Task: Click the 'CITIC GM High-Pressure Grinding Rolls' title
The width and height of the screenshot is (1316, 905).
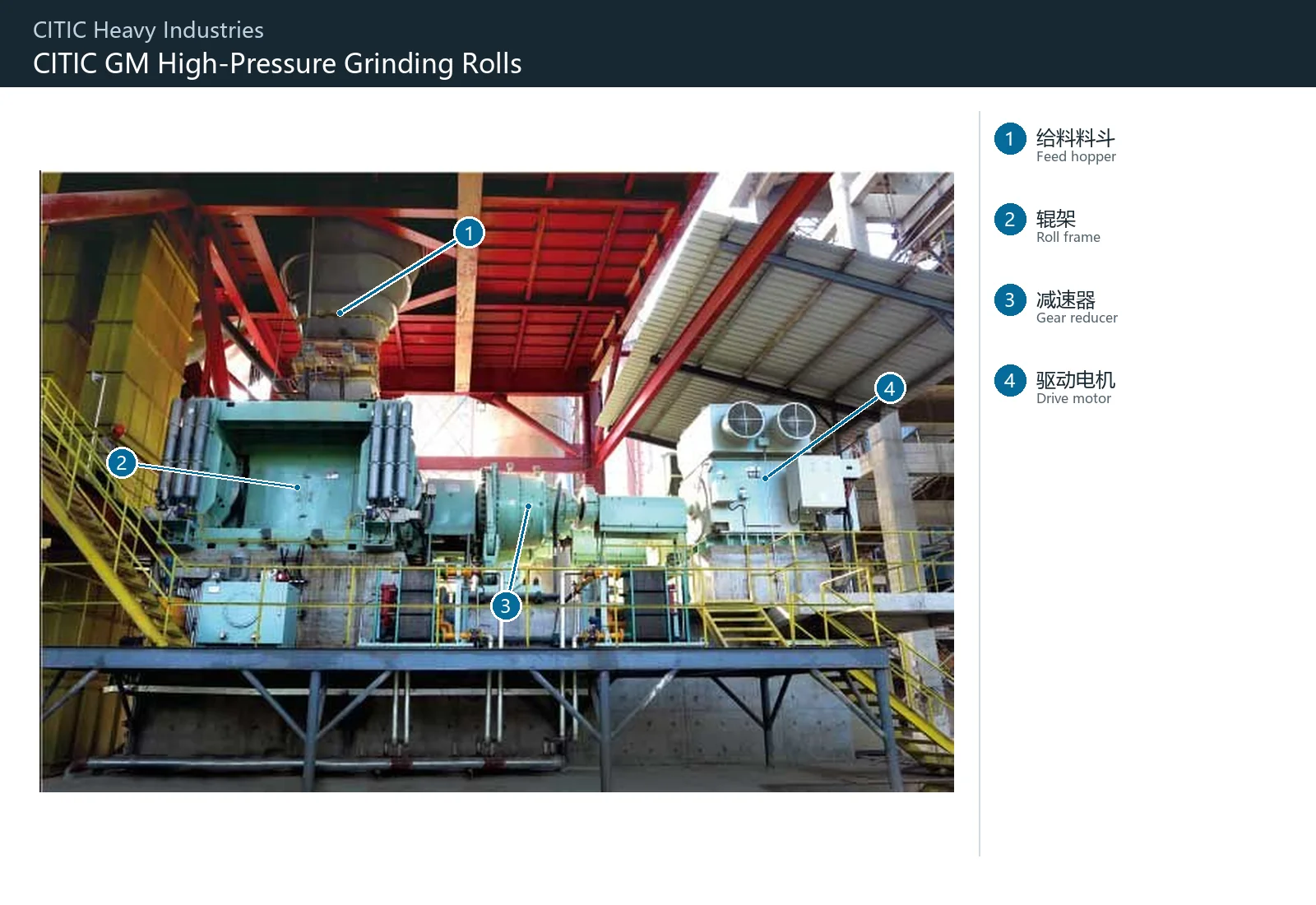Action: coord(277,63)
